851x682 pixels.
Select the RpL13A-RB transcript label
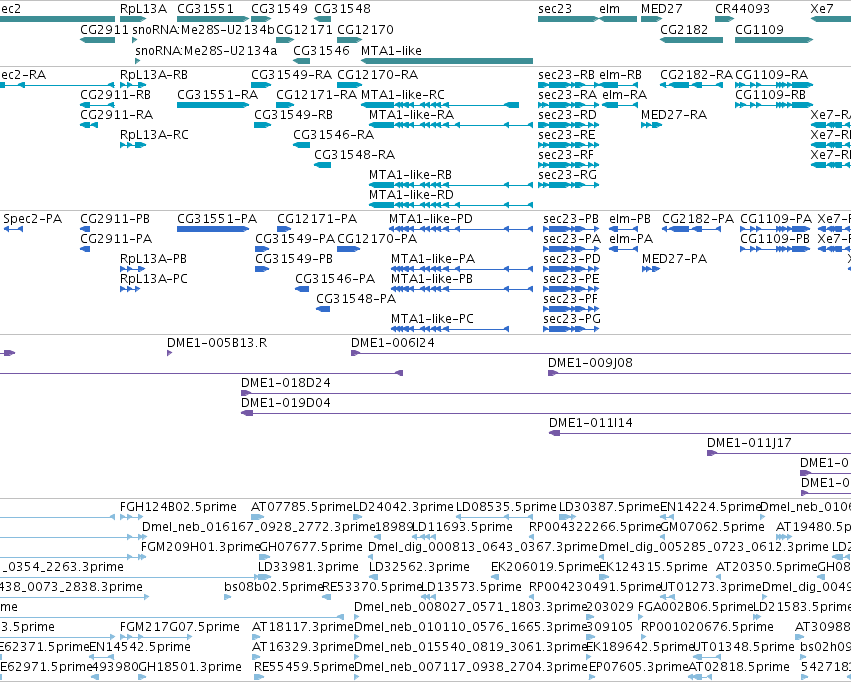pos(154,74)
